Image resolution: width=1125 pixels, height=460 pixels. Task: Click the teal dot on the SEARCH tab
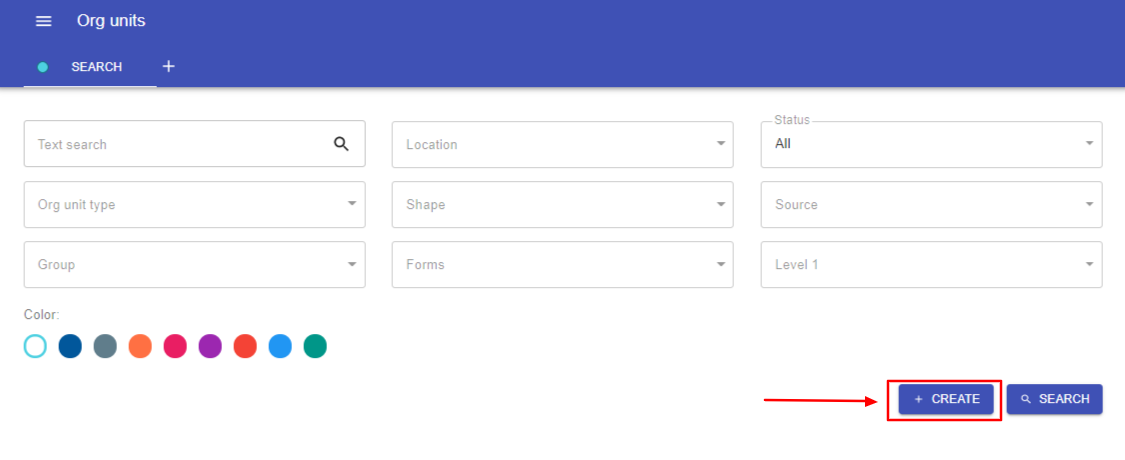pyautogui.click(x=42, y=67)
